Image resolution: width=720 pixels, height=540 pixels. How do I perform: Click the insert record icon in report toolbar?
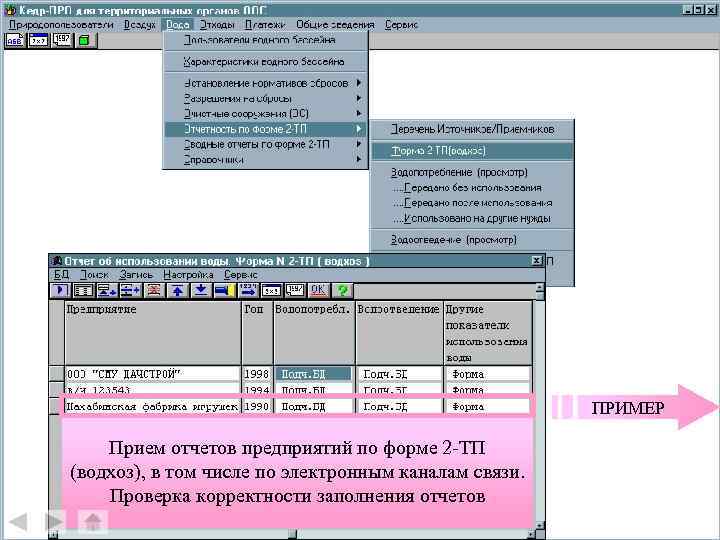tap(107, 290)
